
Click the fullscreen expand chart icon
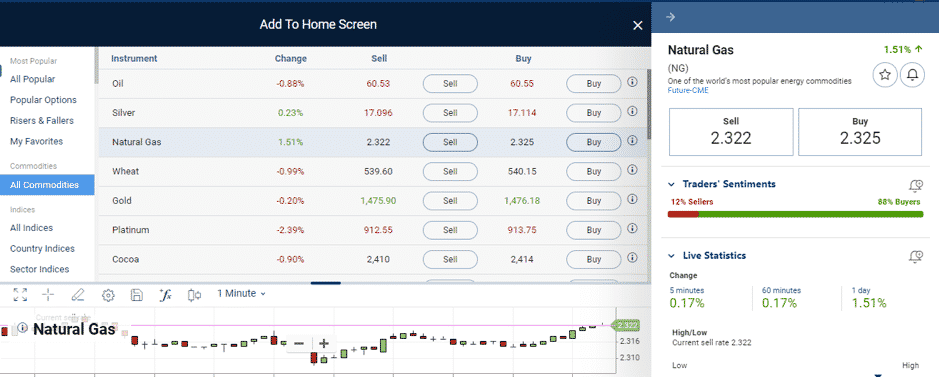click(20, 294)
